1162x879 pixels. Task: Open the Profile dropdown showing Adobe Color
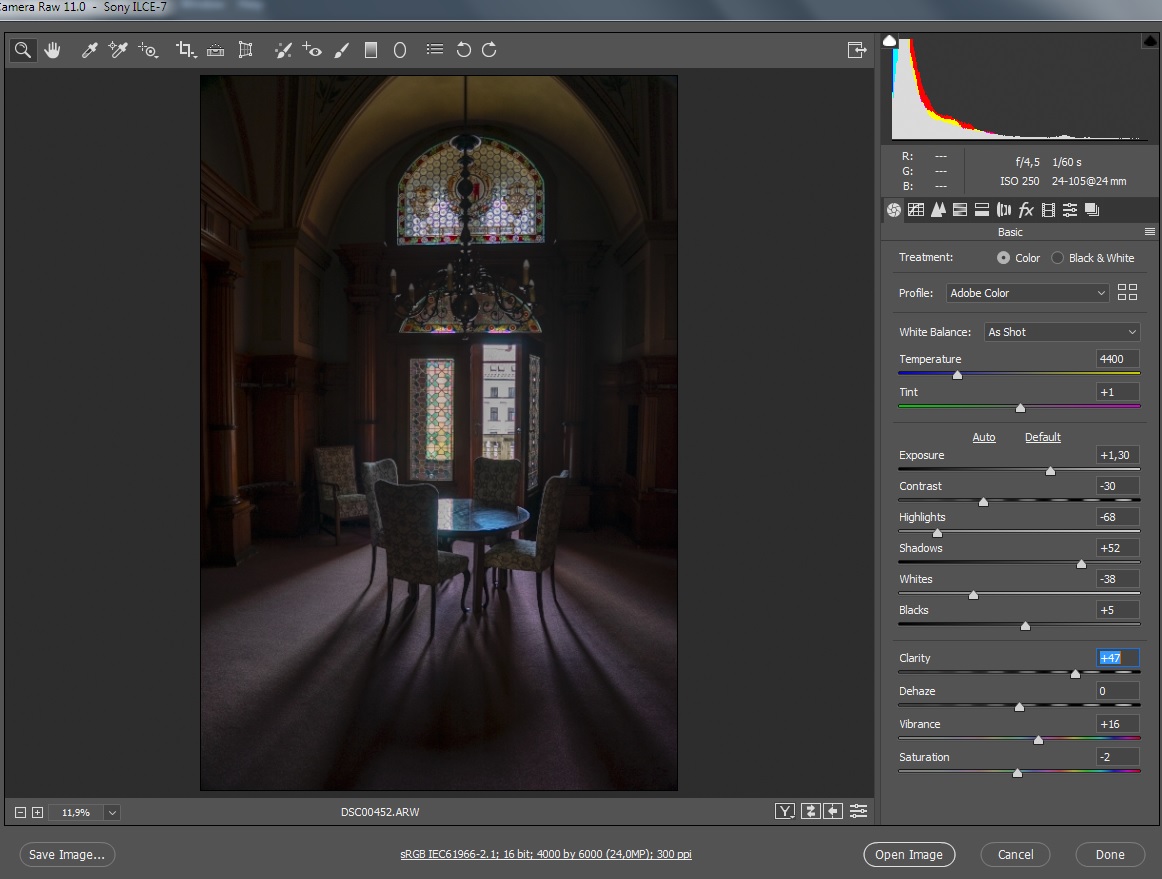pyautogui.click(x=1028, y=293)
